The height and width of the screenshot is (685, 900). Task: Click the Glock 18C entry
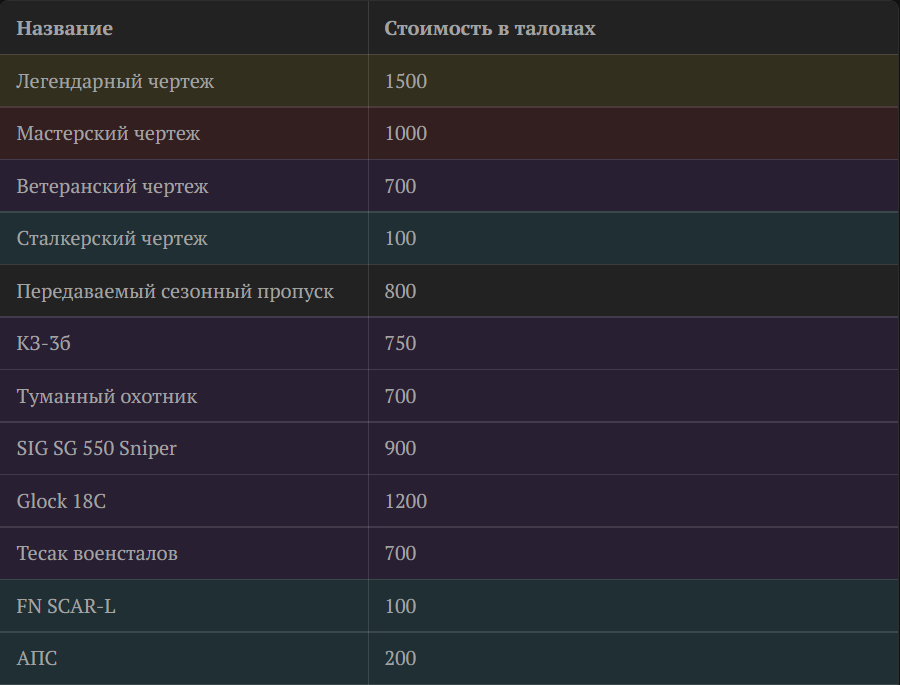point(61,501)
